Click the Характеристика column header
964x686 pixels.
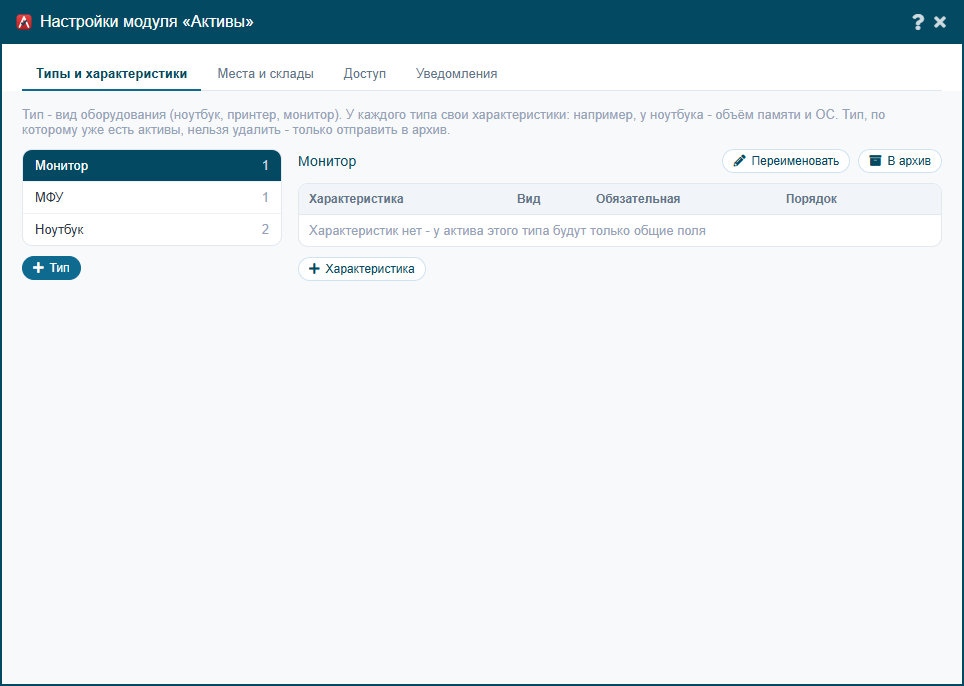pos(356,199)
